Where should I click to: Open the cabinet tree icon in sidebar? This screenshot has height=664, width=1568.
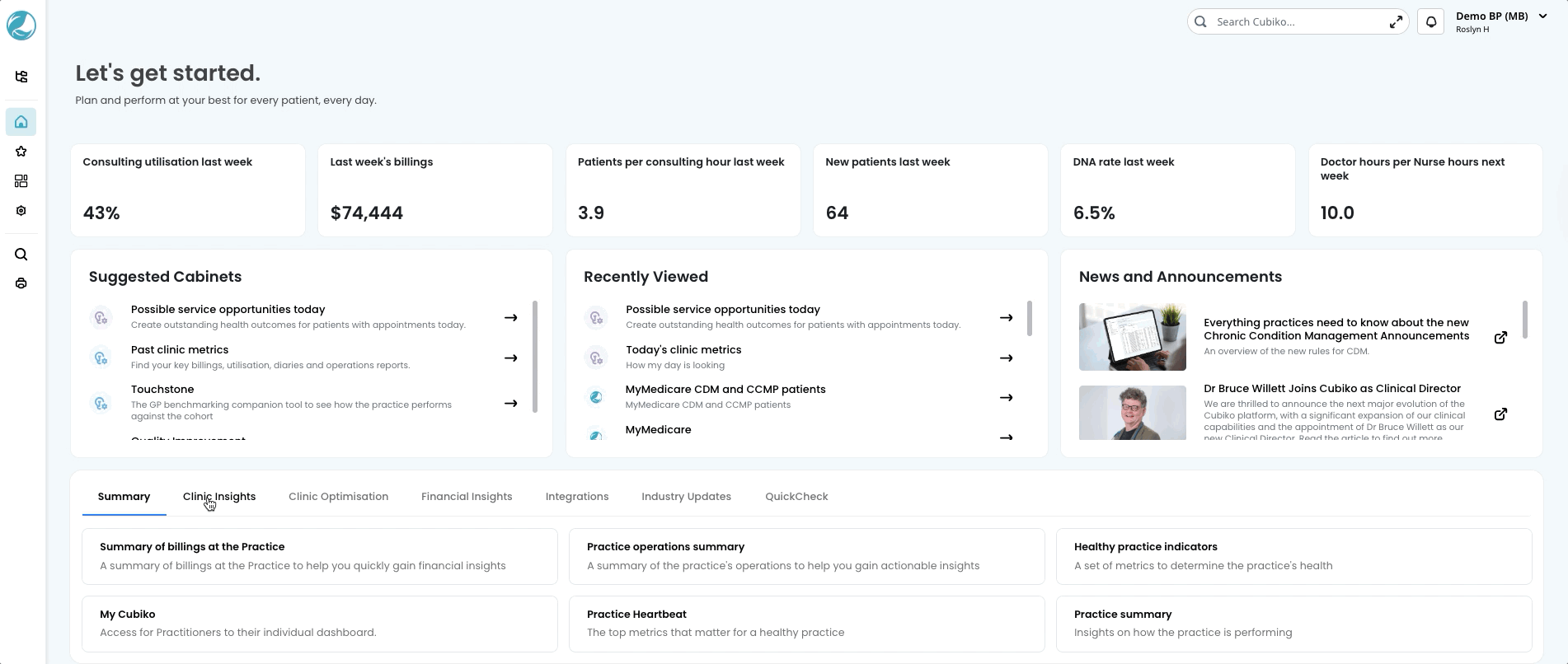point(21,77)
